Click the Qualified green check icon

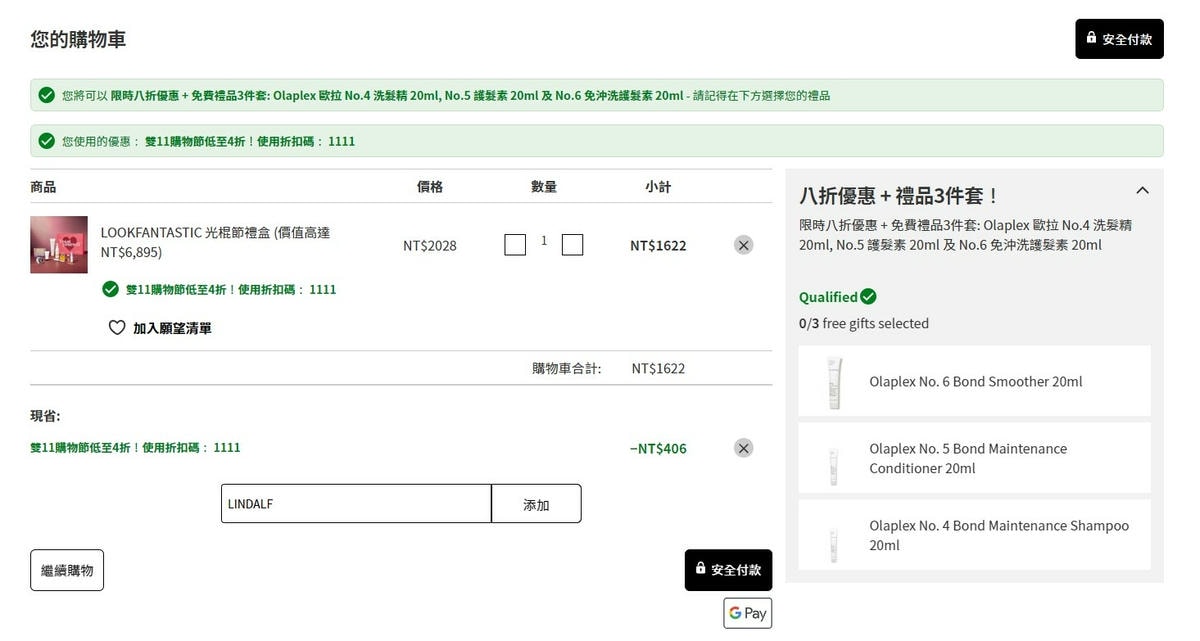point(868,297)
